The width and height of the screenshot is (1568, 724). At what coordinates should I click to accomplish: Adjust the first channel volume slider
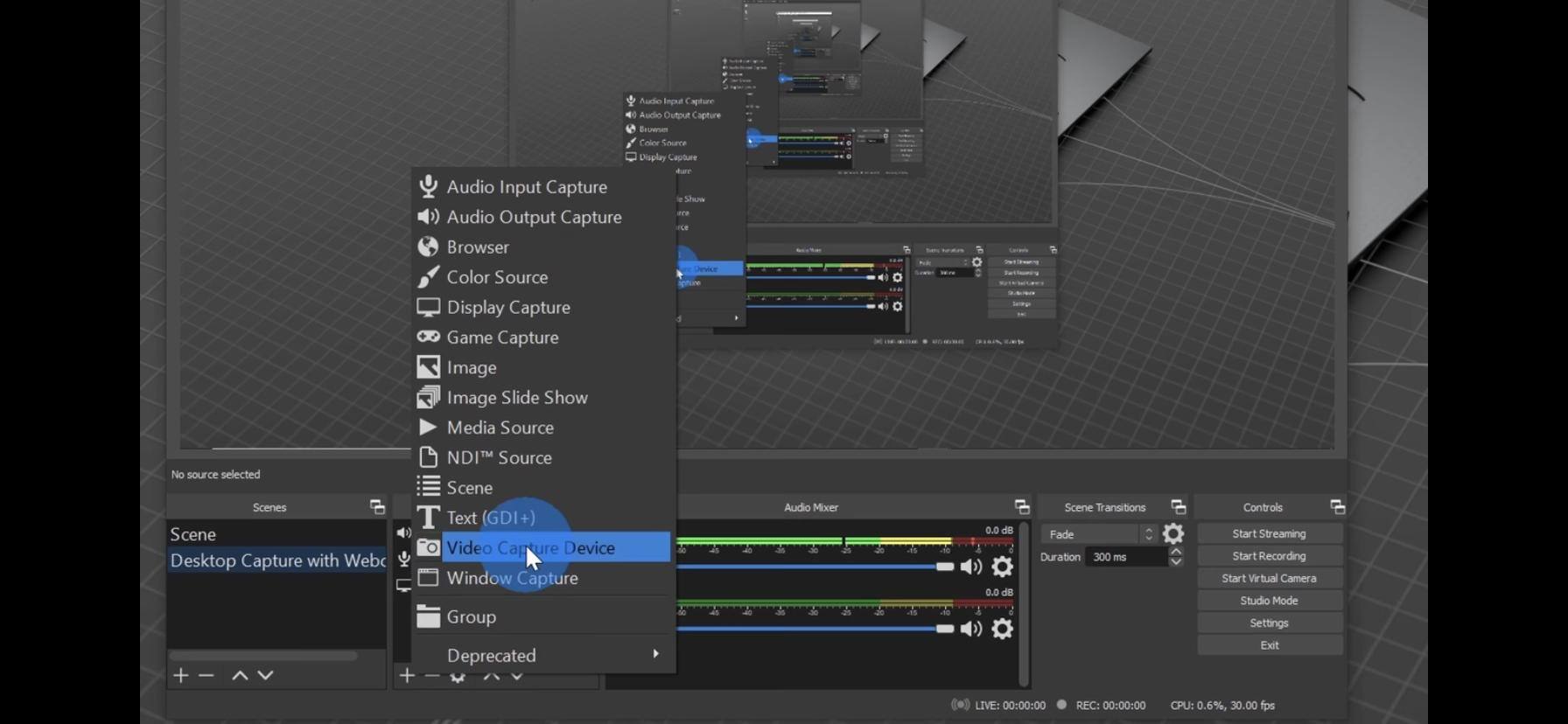click(944, 567)
